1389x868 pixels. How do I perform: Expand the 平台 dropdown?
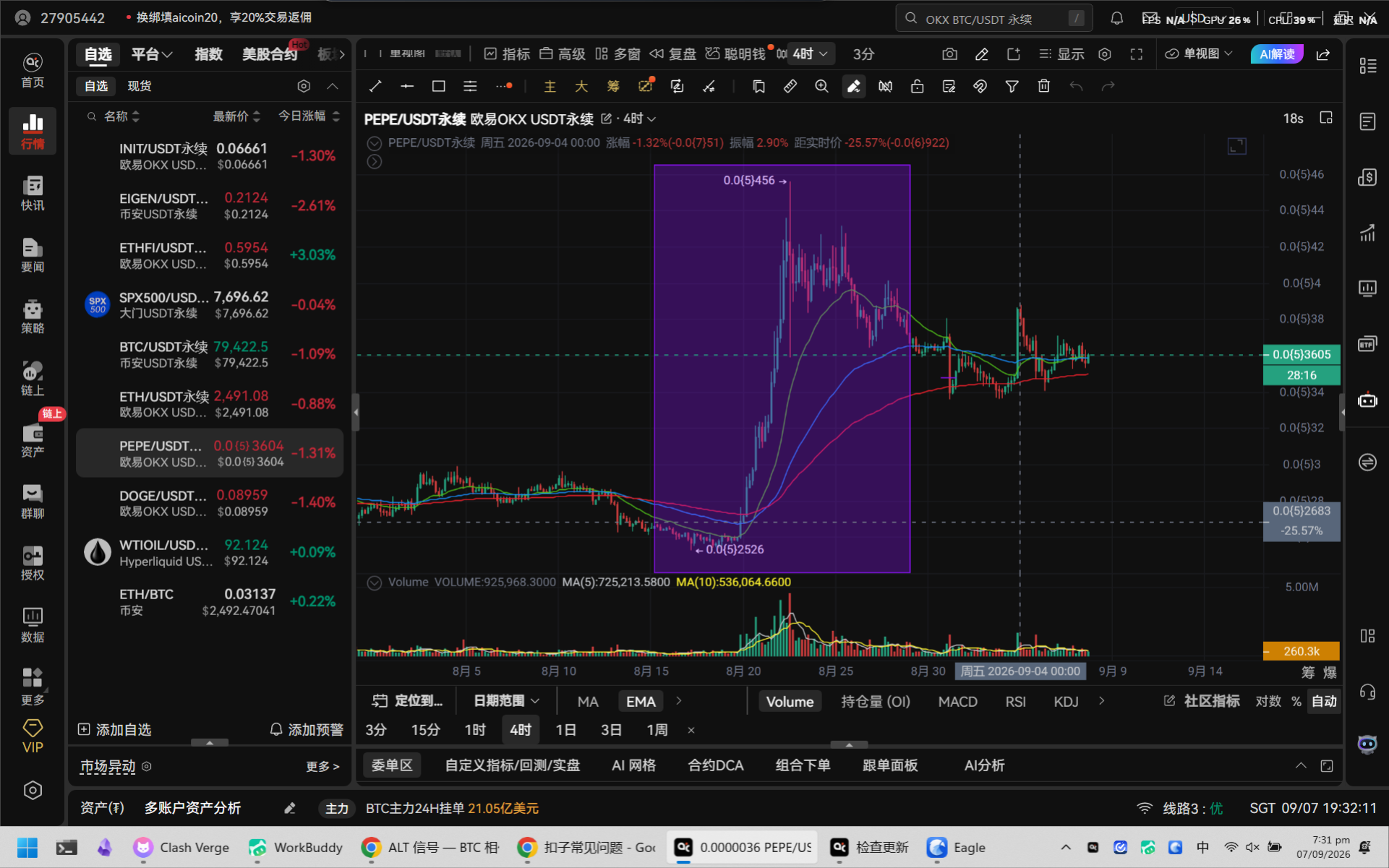[x=151, y=54]
